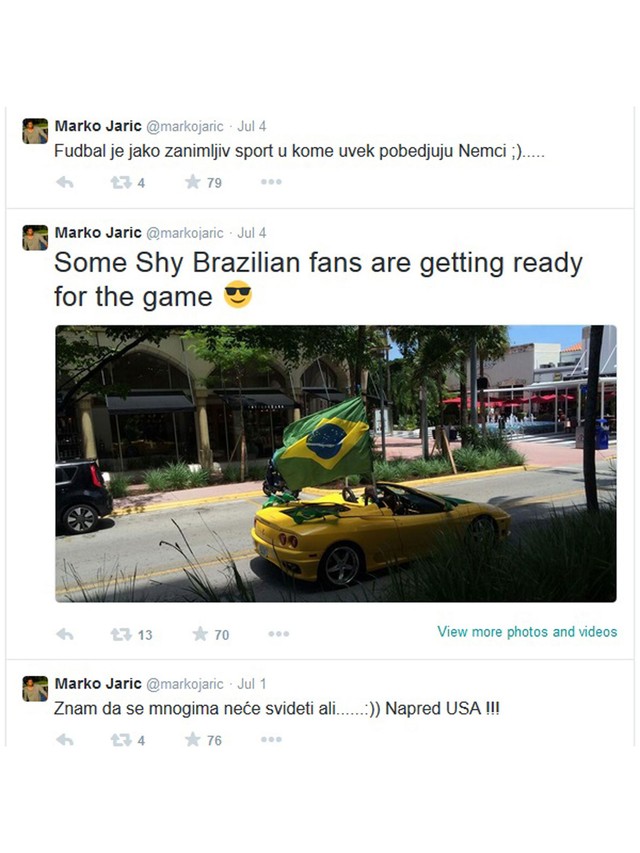The image size is (640, 853).
Task: Reply to the 'Napred USA' tweet
Action: (65, 740)
